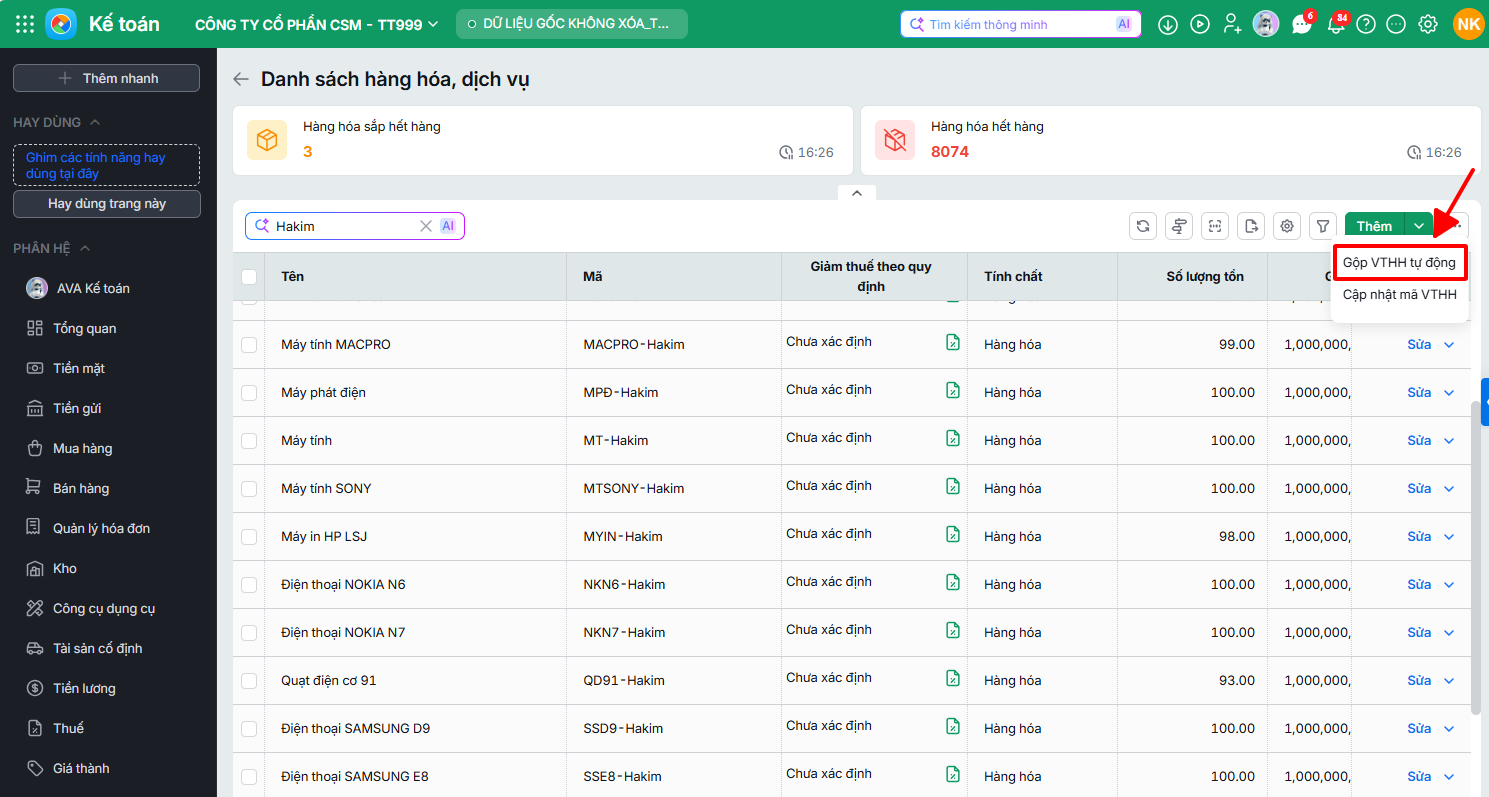Click Sửa for Máy in HP LSJ

(x=1419, y=537)
